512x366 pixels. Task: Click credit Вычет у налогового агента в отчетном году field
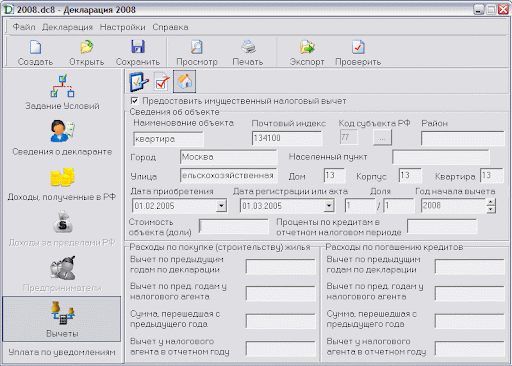[470, 349]
